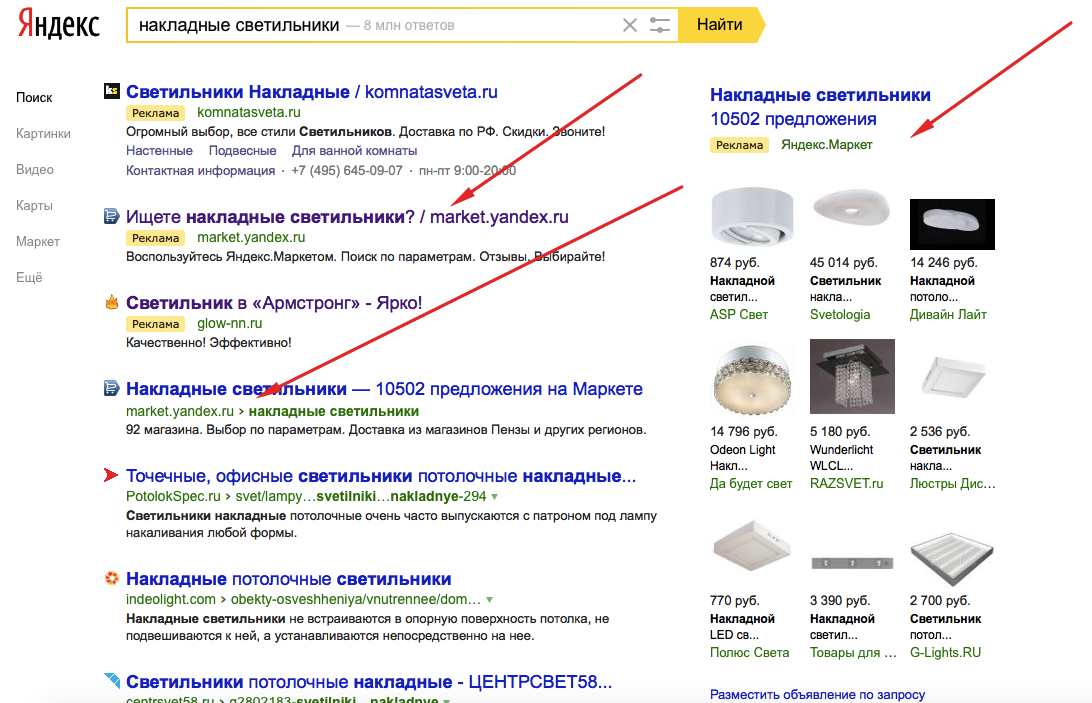Switch to Видео search

pos(35,169)
